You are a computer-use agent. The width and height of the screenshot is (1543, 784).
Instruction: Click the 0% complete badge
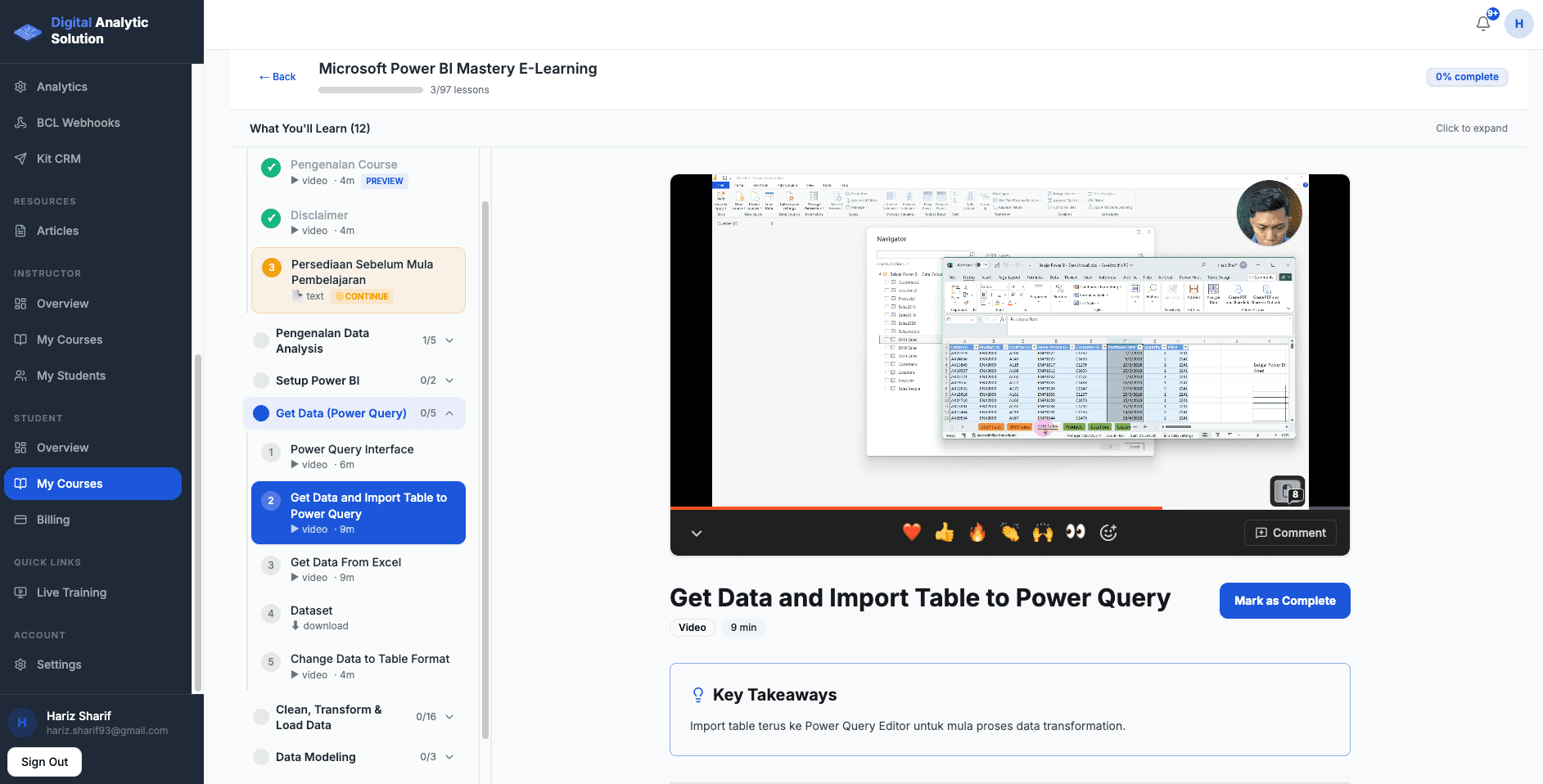click(1467, 77)
